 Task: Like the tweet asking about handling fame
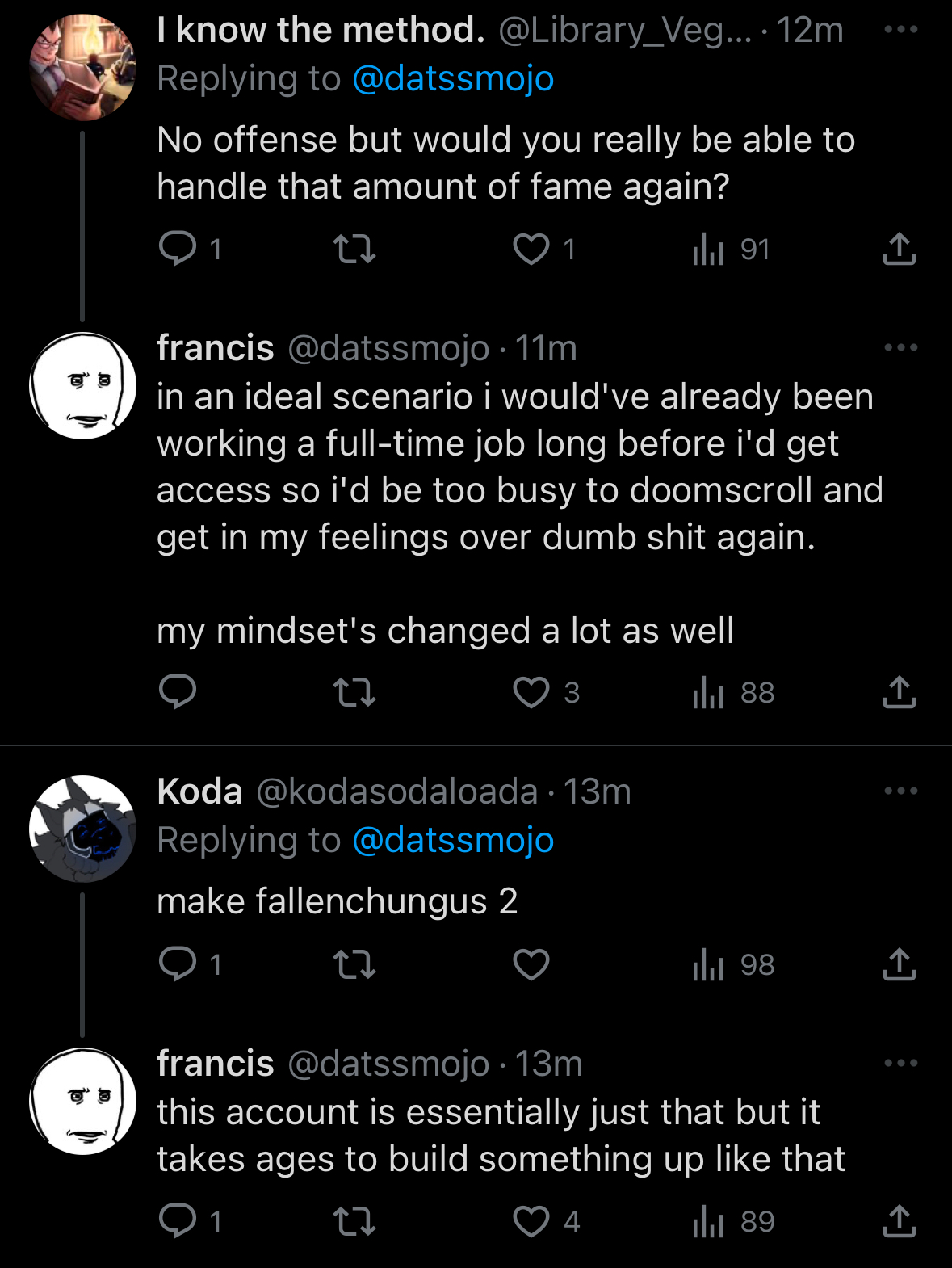coord(531,249)
